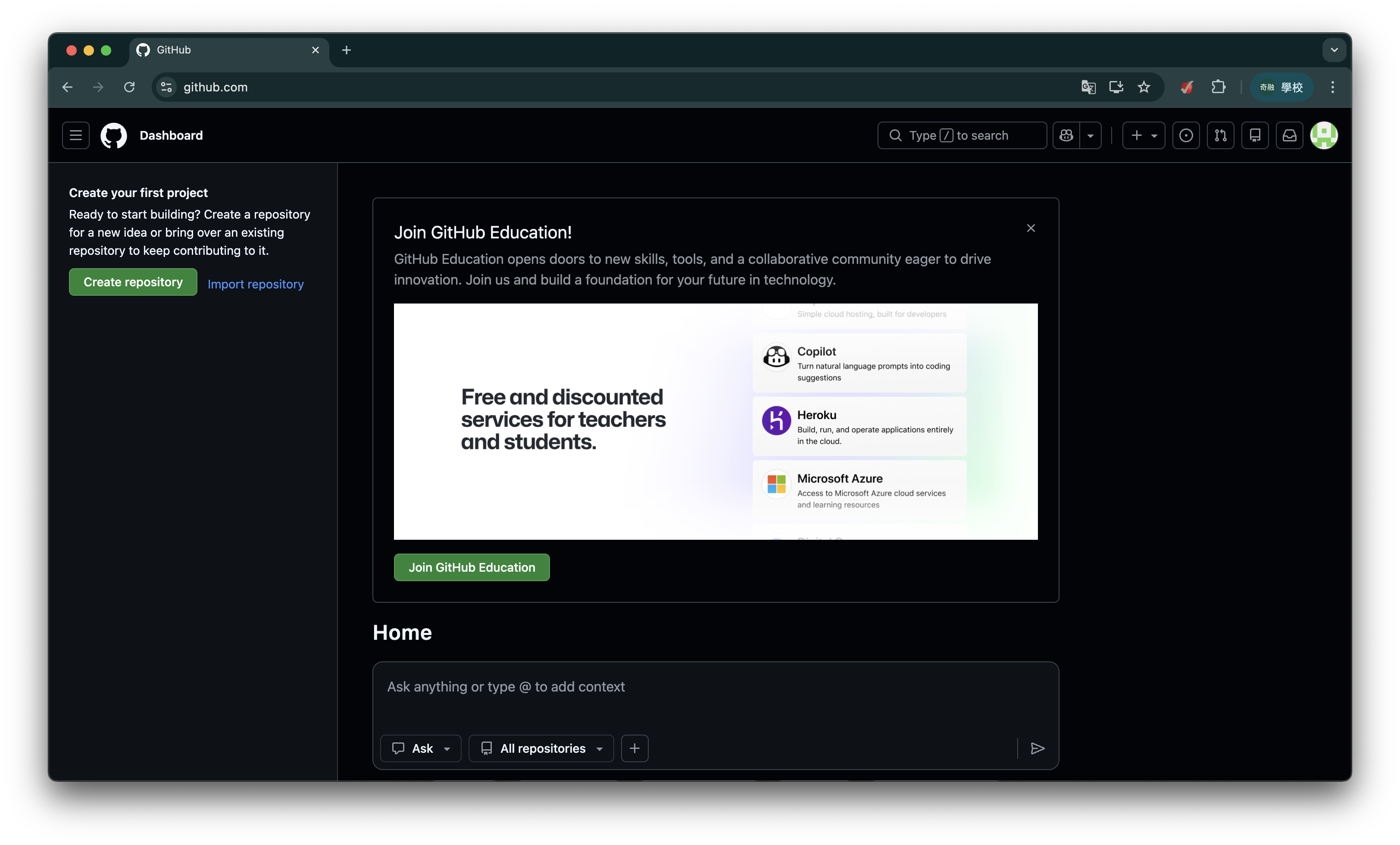
Task: Open the Import repository link
Action: [256, 284]
